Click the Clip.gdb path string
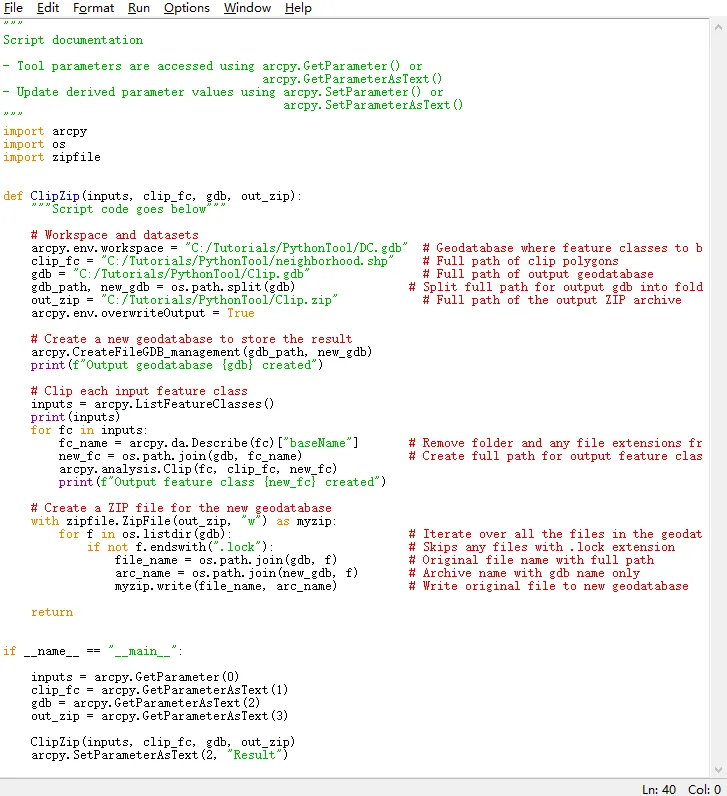 pyautogui.click(x=191, y=274)
